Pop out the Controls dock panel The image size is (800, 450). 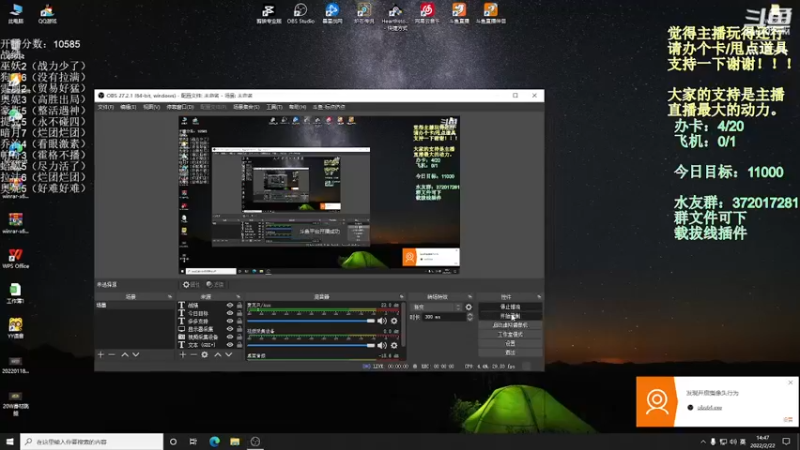pos(539,296)
